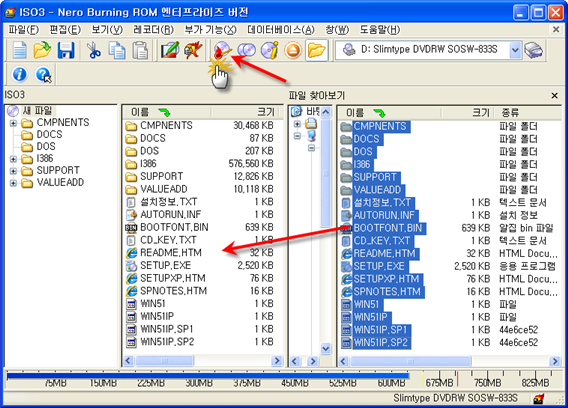Viewport: 568px width, 408px height.
Task: Click file browser horizontal scrollbar thumb
Action: (410, 361)
